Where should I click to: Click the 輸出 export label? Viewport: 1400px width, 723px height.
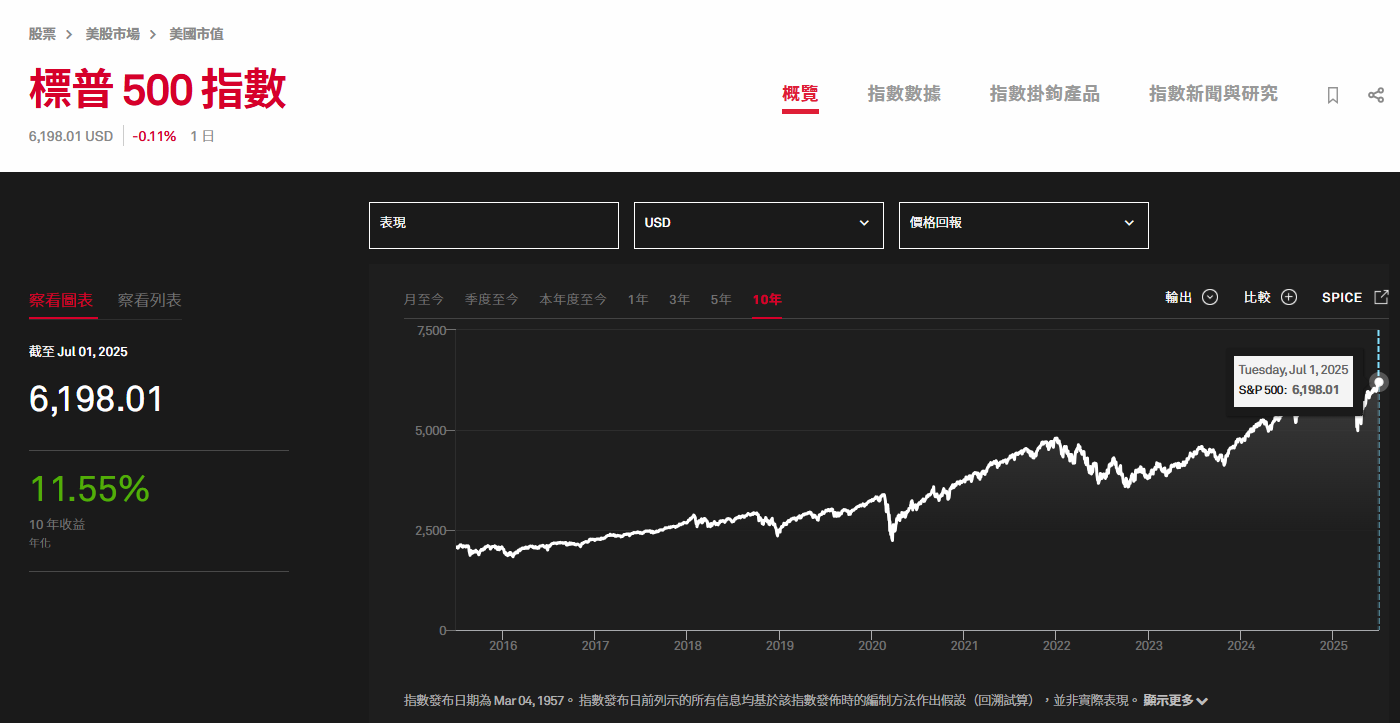pos(1179,297)
